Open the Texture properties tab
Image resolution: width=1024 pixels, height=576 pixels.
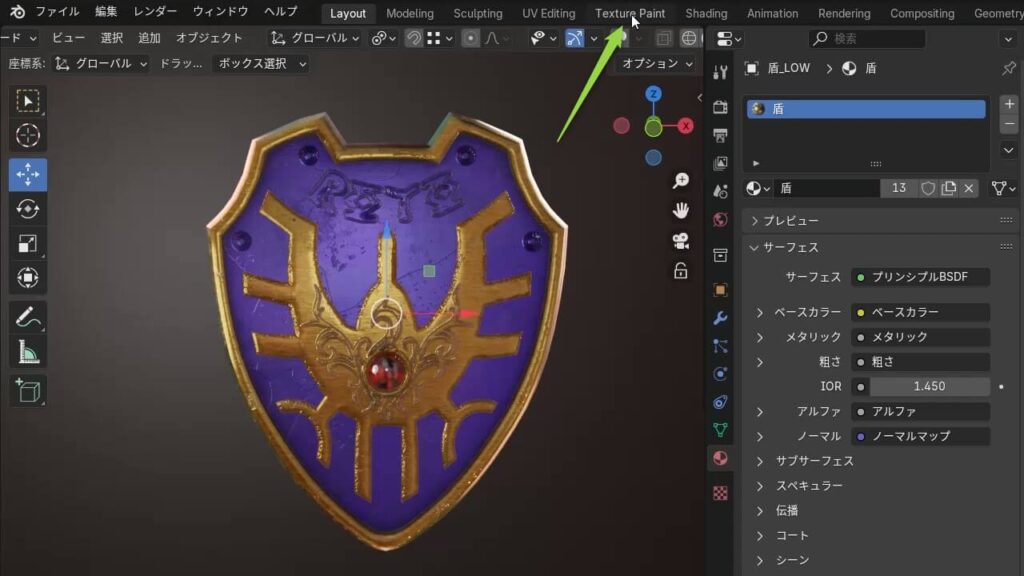720,493
